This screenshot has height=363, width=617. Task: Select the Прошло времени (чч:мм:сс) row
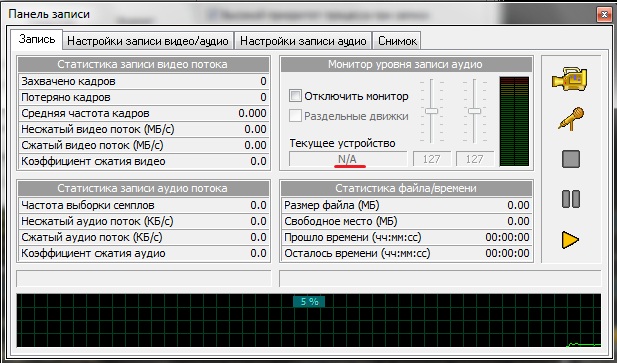pyautogui.click(x=406, y=237)
